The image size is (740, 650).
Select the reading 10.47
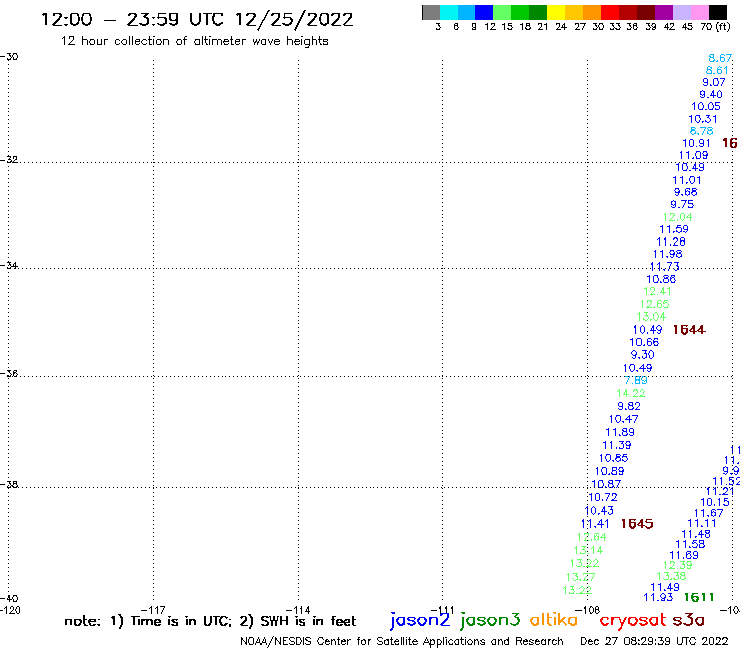[623, 419]
